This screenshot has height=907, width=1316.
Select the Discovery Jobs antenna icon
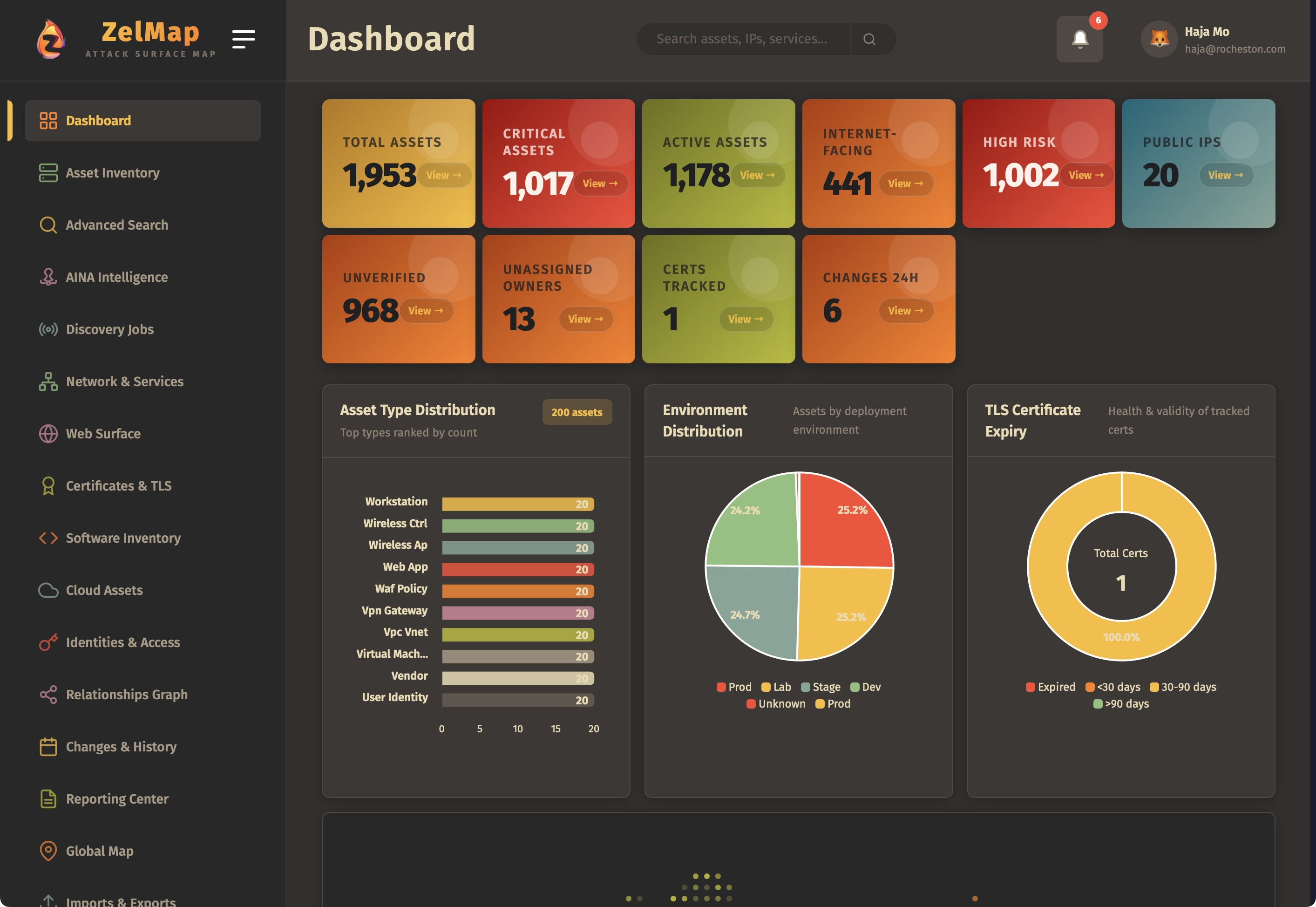tap(48, 329)
